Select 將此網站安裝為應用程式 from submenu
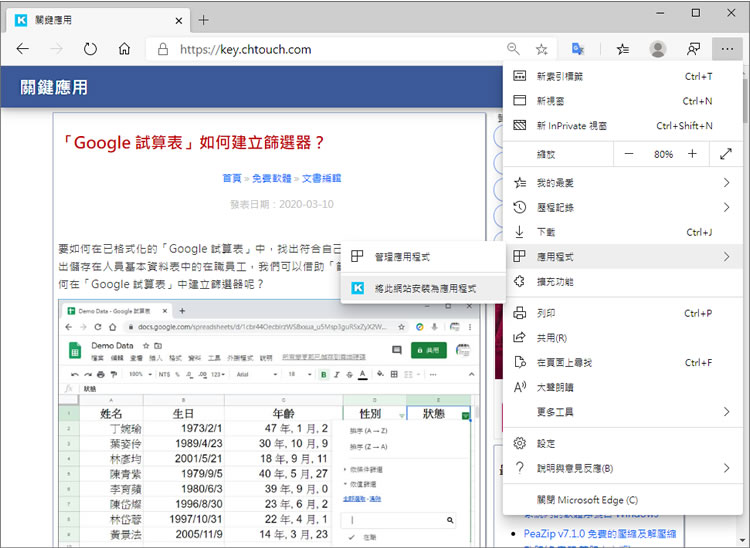This screenshot has width=750, height=548. coord(425,288)
